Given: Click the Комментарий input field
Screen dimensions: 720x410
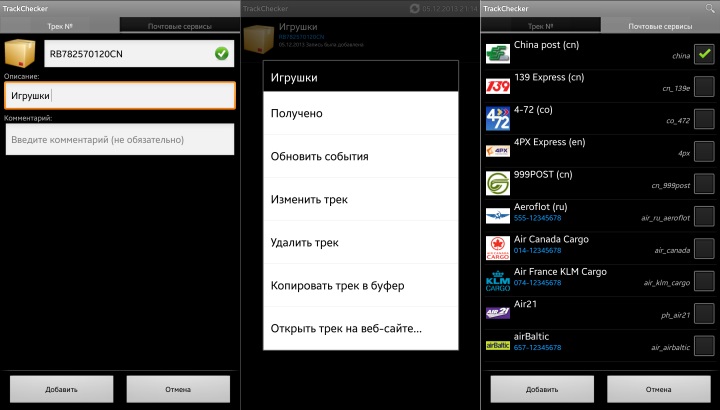Looking at the screenshot, I should [x=120, y=139].
